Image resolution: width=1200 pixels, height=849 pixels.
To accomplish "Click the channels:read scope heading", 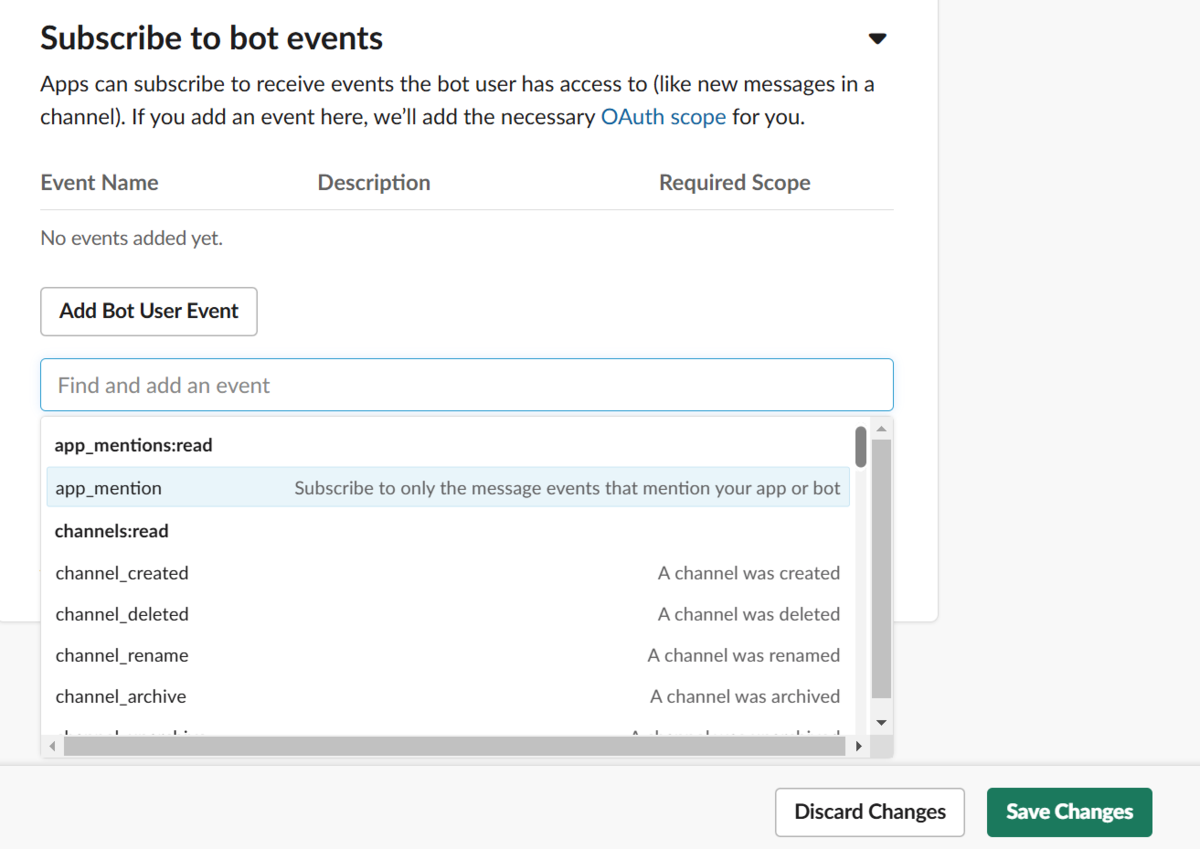I will (111, 531).
